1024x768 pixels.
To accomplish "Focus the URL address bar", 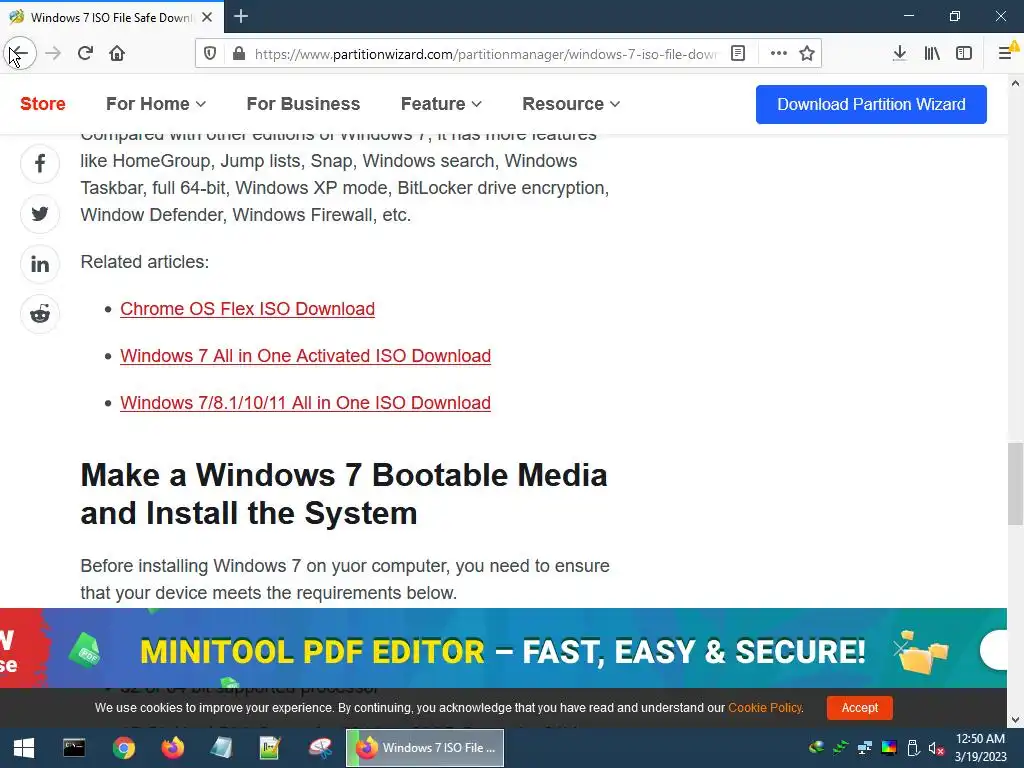I will point(486,54).
